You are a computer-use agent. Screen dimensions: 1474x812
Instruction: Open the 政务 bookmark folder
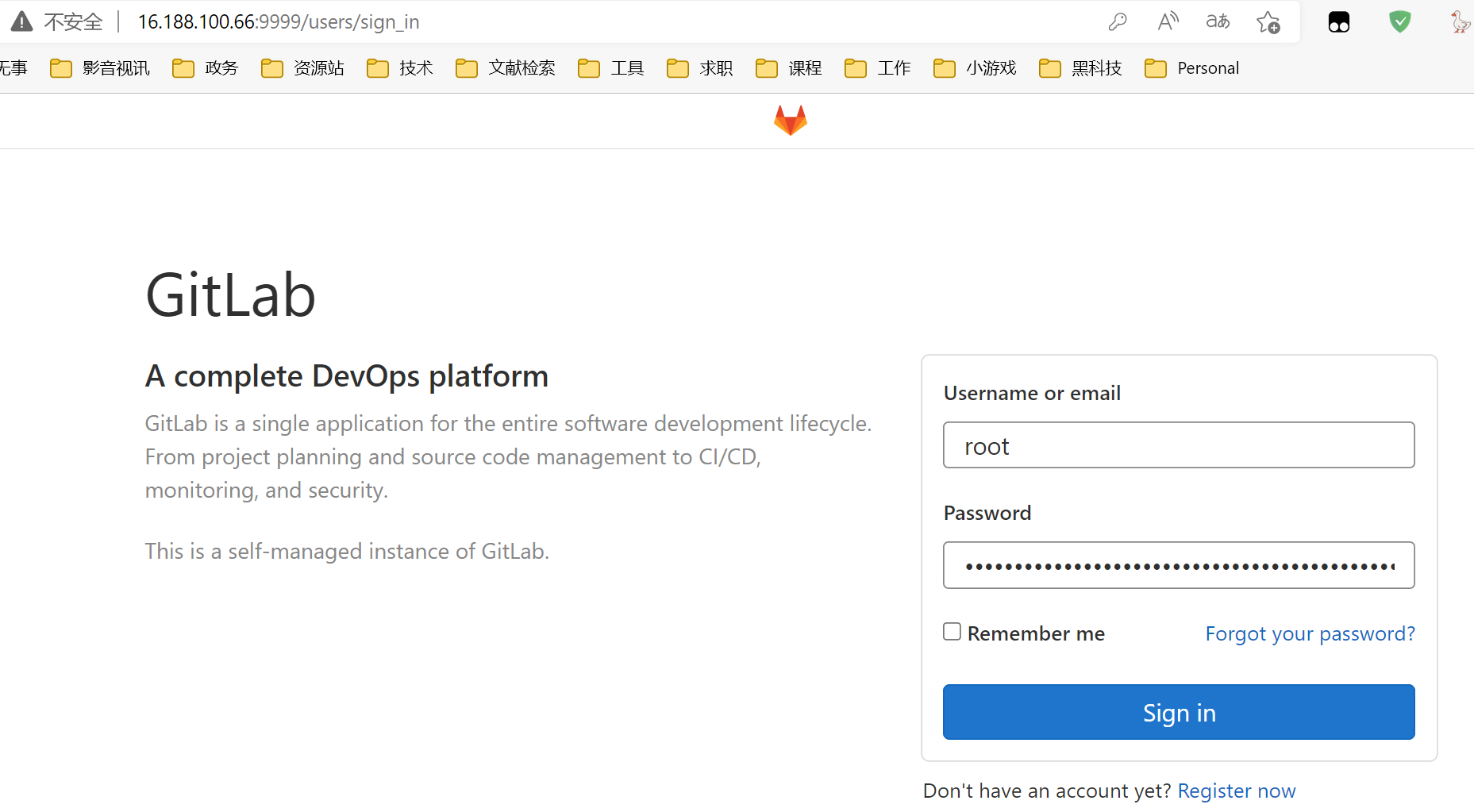pos(206,68)
